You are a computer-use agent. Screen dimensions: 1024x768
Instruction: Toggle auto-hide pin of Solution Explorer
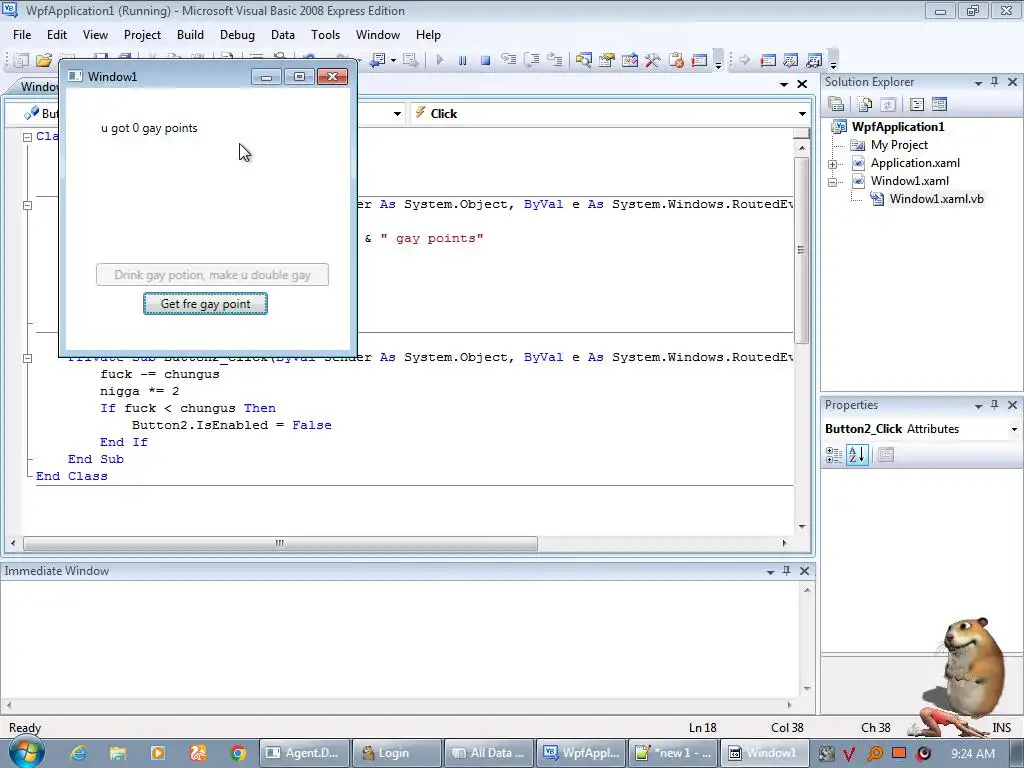point(995,82)
